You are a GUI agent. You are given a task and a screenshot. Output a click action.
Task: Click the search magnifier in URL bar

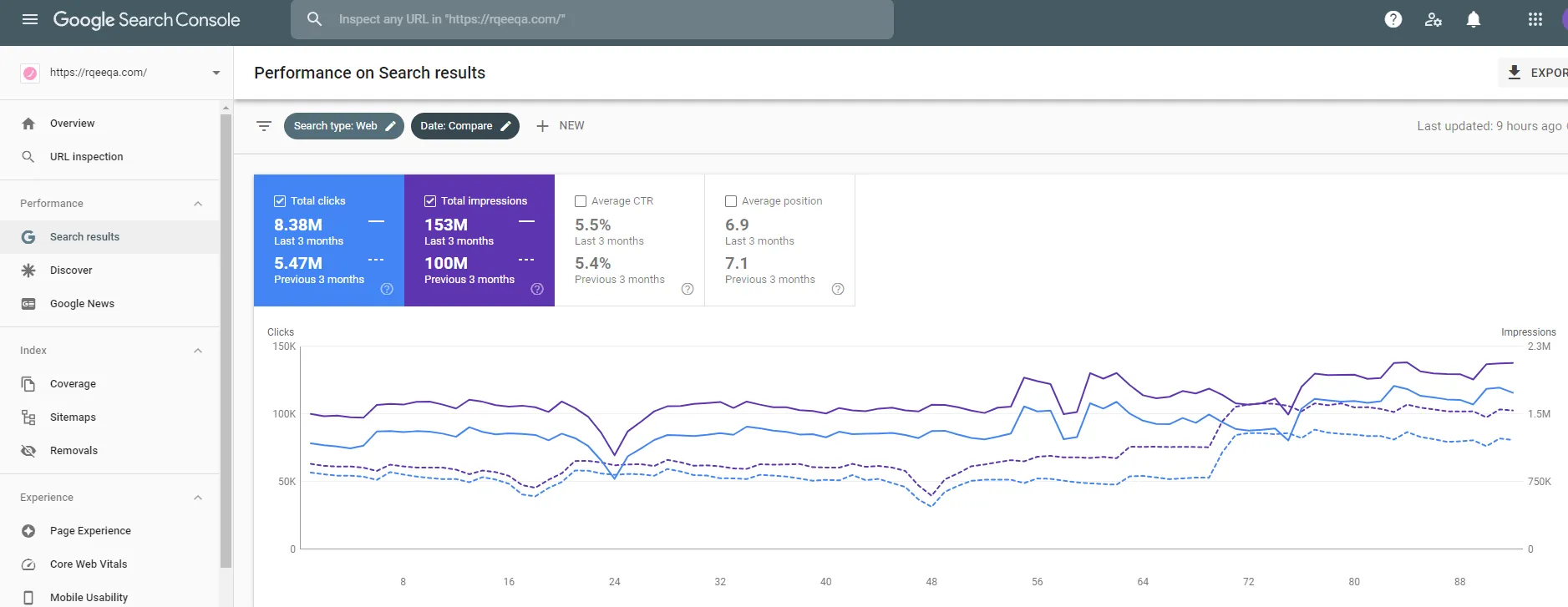314,19
